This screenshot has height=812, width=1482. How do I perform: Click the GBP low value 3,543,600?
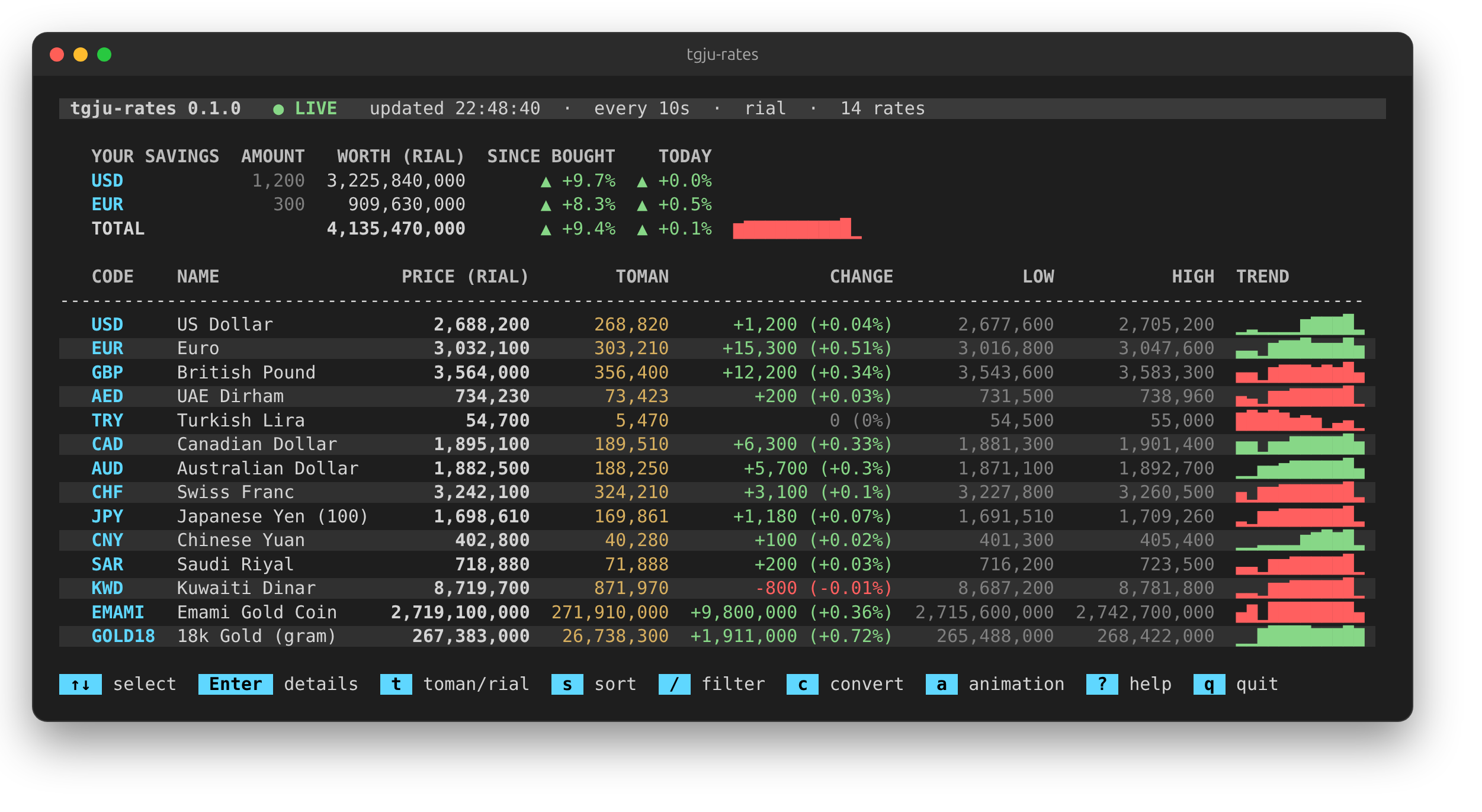(x=1006, y=373)
